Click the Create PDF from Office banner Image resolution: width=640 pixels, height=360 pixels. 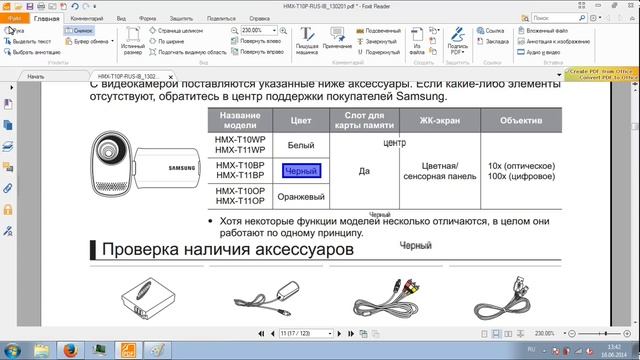tap(602, 74)
